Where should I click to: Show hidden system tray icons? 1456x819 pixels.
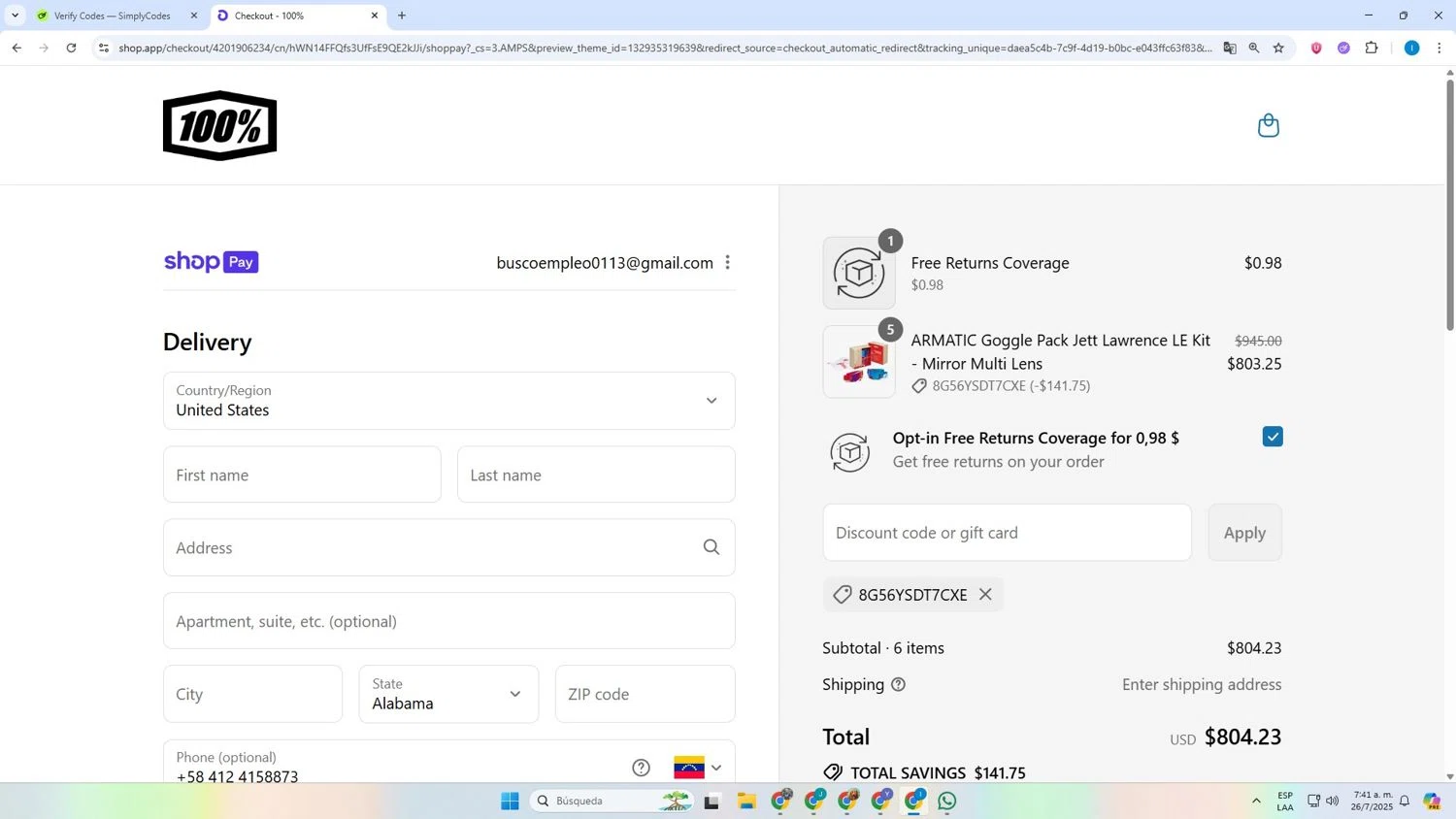pyautogui.click(x=1256, y=801)
